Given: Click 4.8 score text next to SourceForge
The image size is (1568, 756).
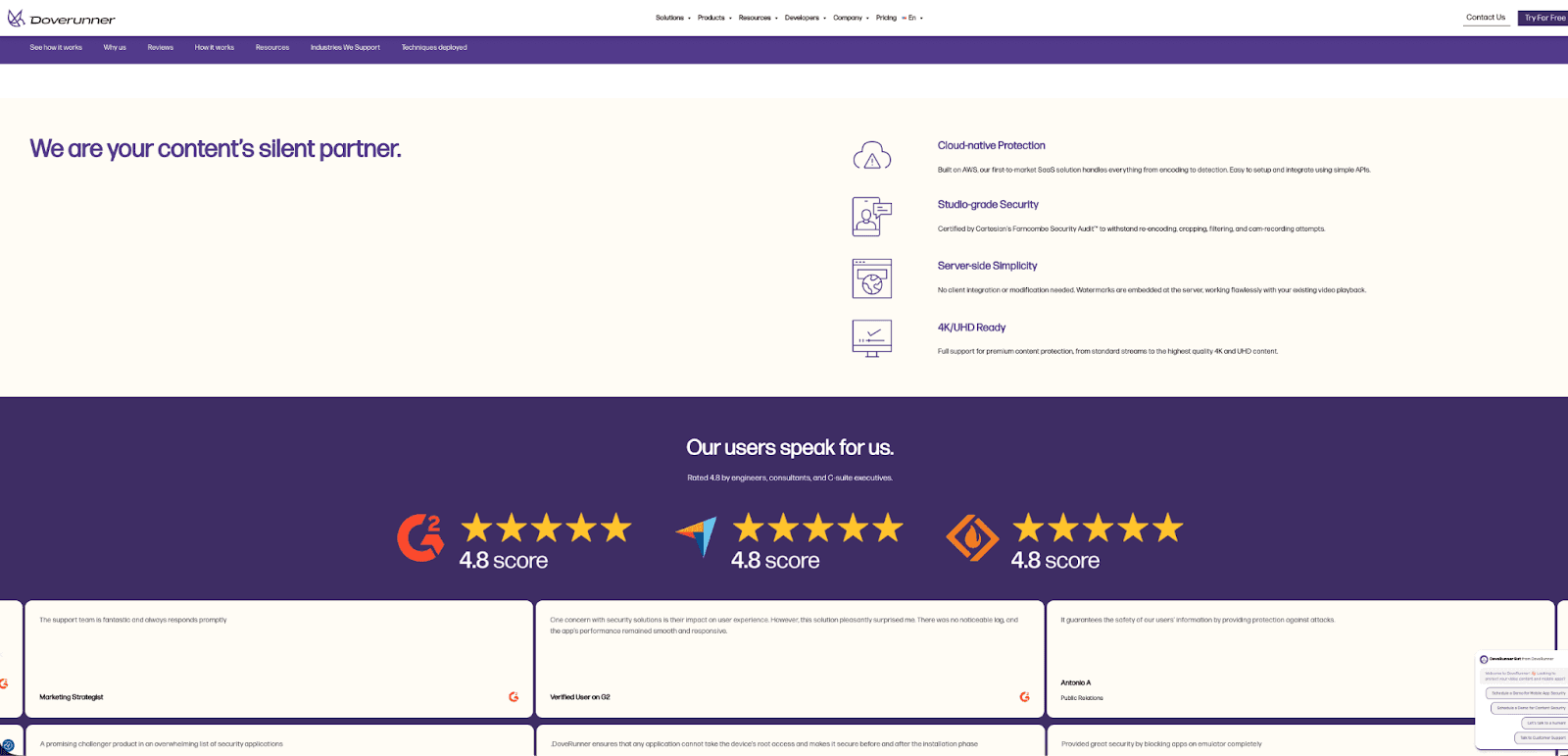Looking at the screenshot, I should 1055,561.
